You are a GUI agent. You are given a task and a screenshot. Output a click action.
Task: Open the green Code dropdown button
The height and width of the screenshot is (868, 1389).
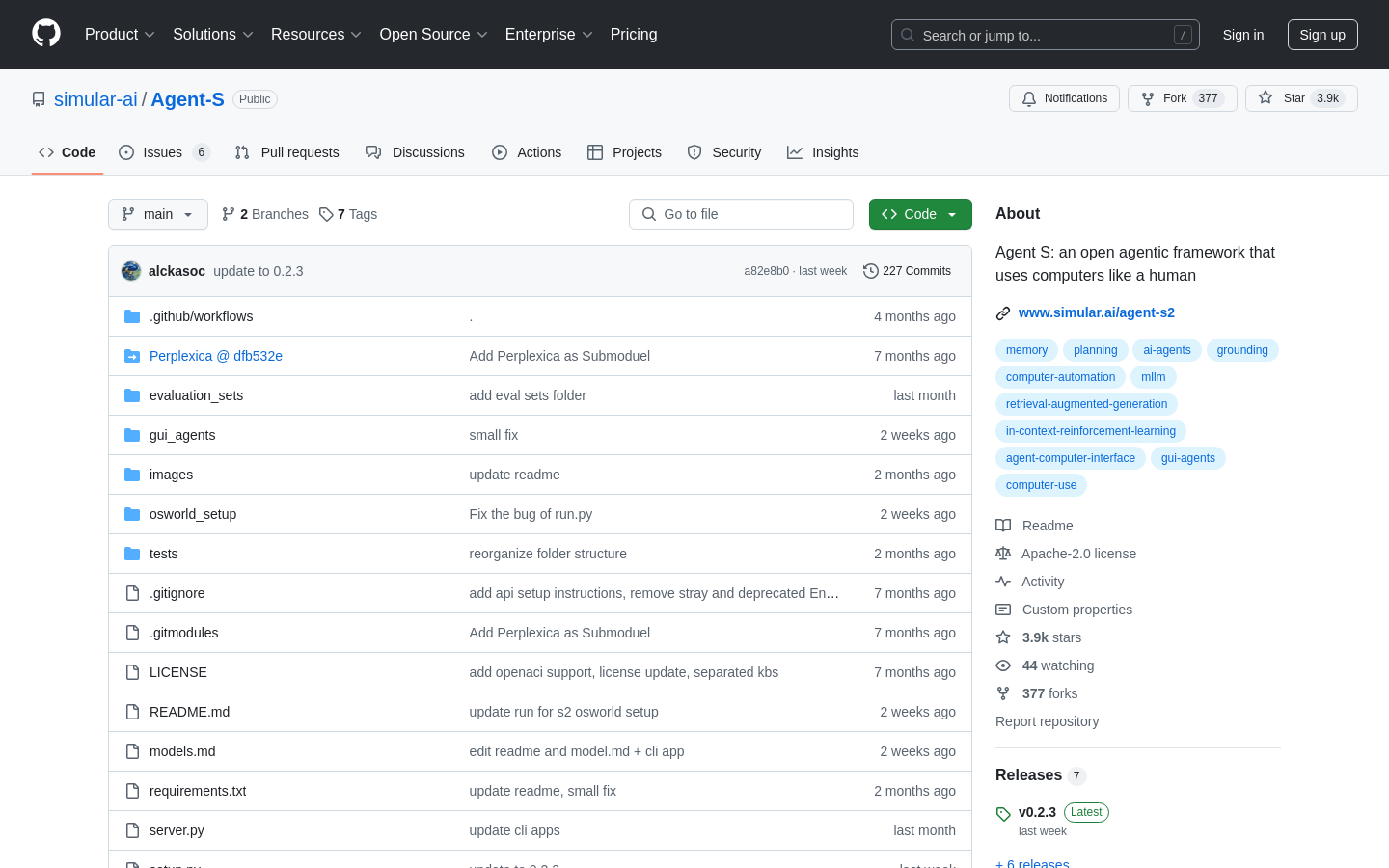[920, 214]
